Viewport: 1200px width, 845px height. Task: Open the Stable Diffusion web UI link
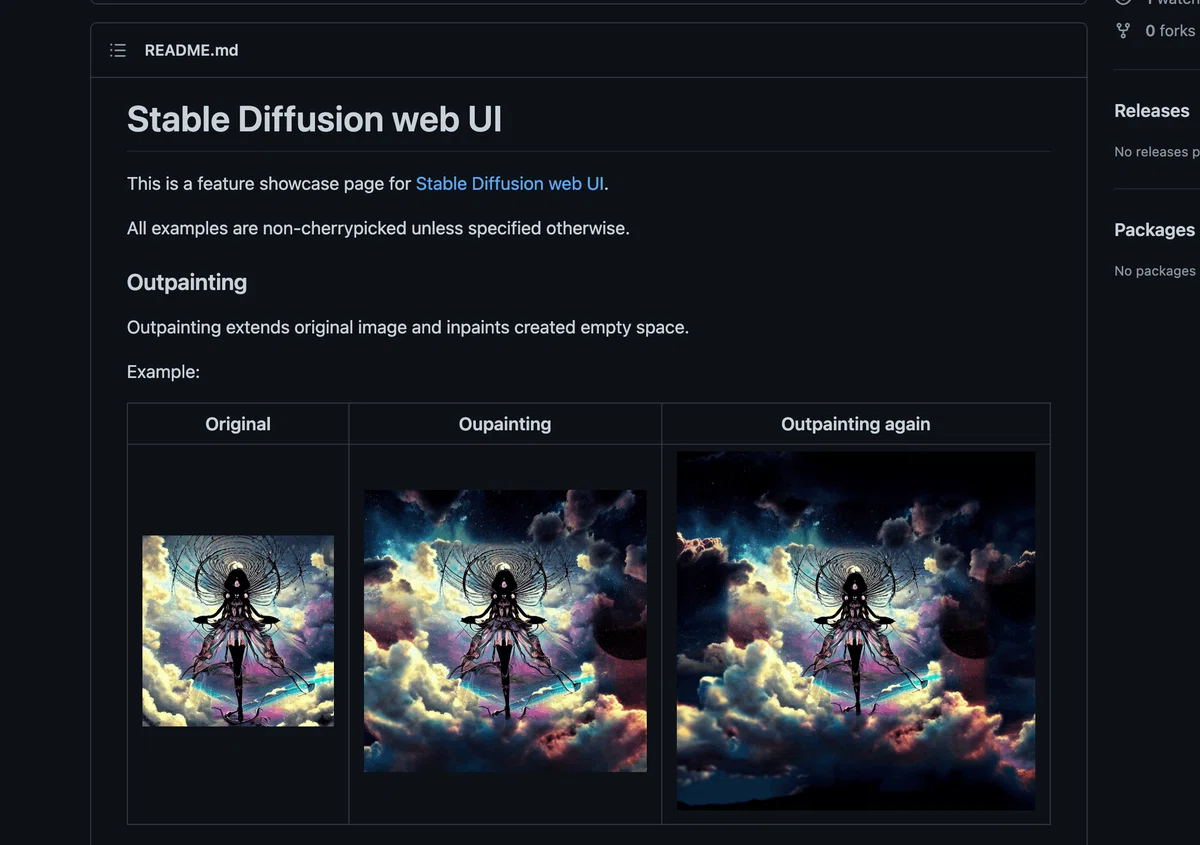pyautogui.click(x=510, y=184)
